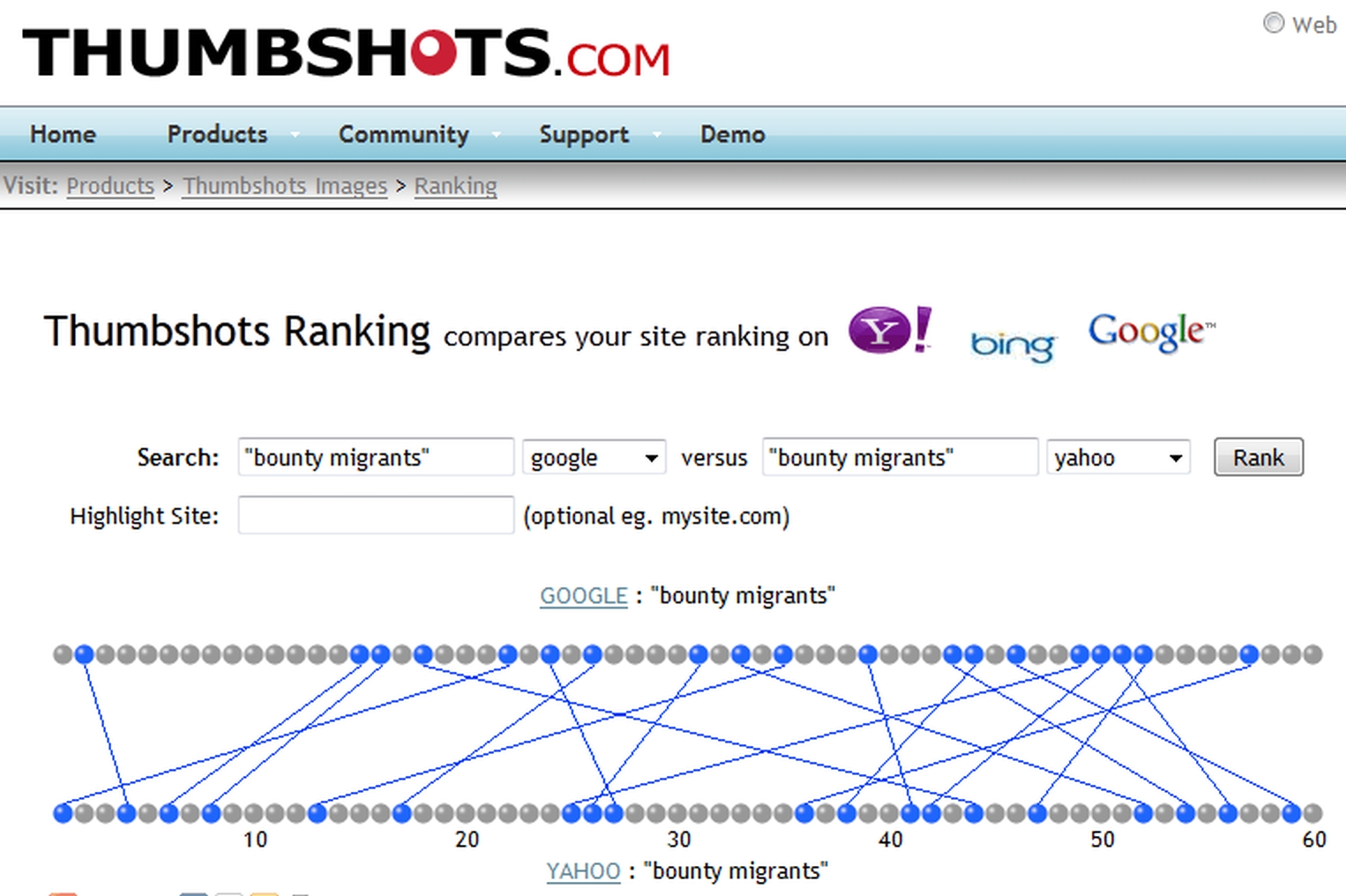Screen dimensions: 1346x896
Task: Click the axis label 30
Action: coord(678,840)
